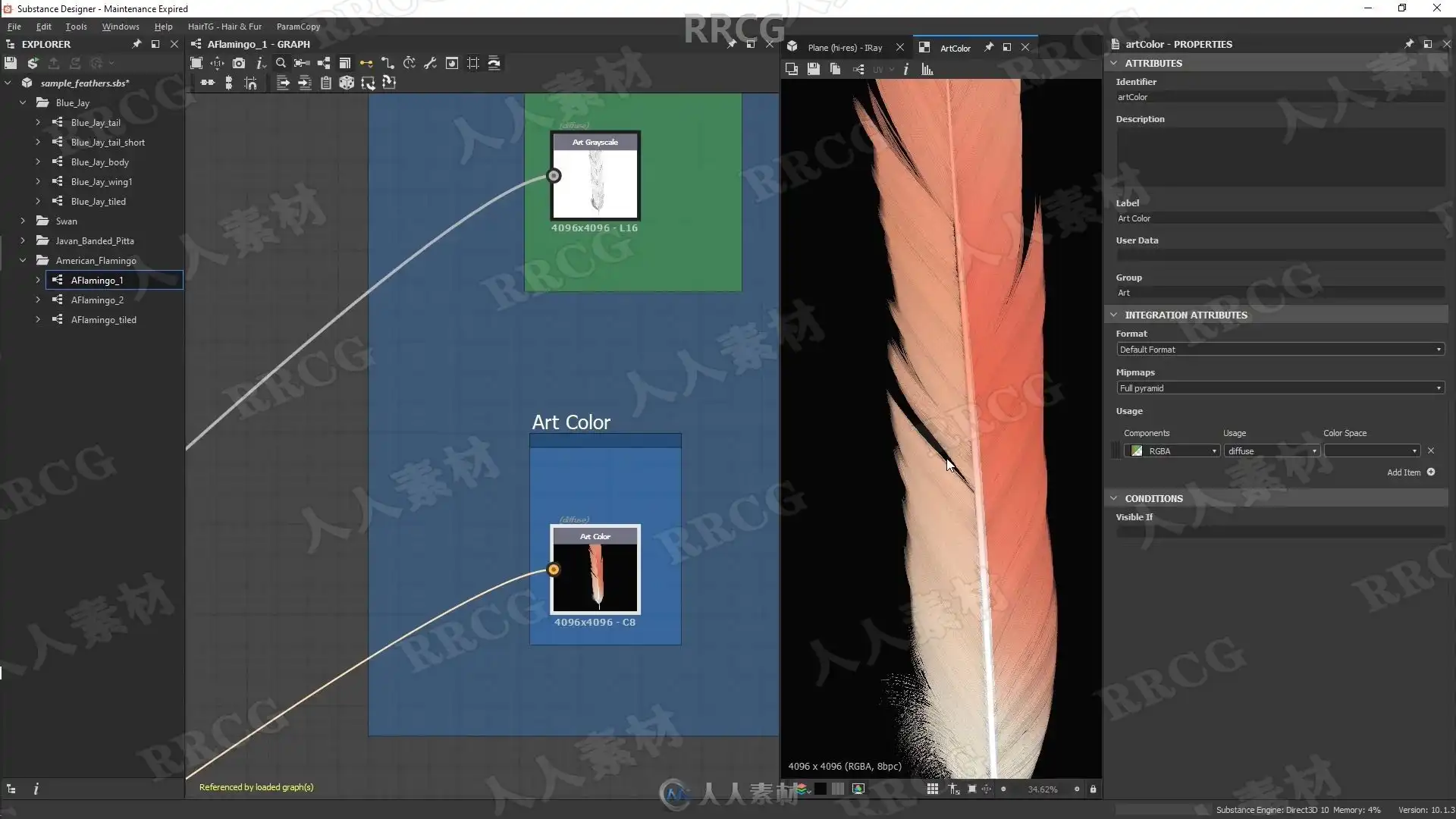Viewport: 1456px width, 819px height.
Task: Remove the RGBA diffuse usage row
Action: click(x=1431, y=450)
